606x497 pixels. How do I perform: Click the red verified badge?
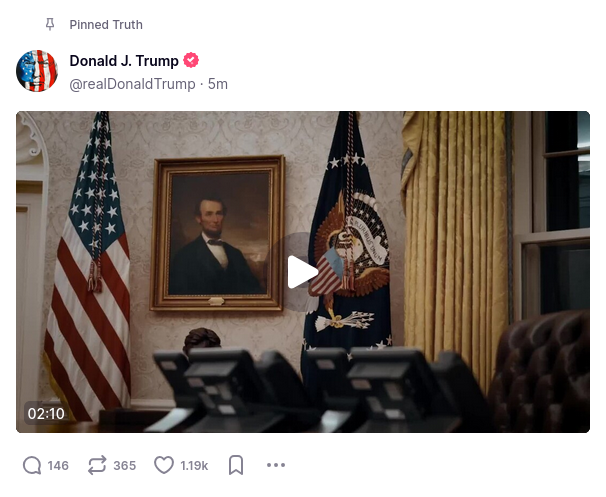click(x=191, y=60)
